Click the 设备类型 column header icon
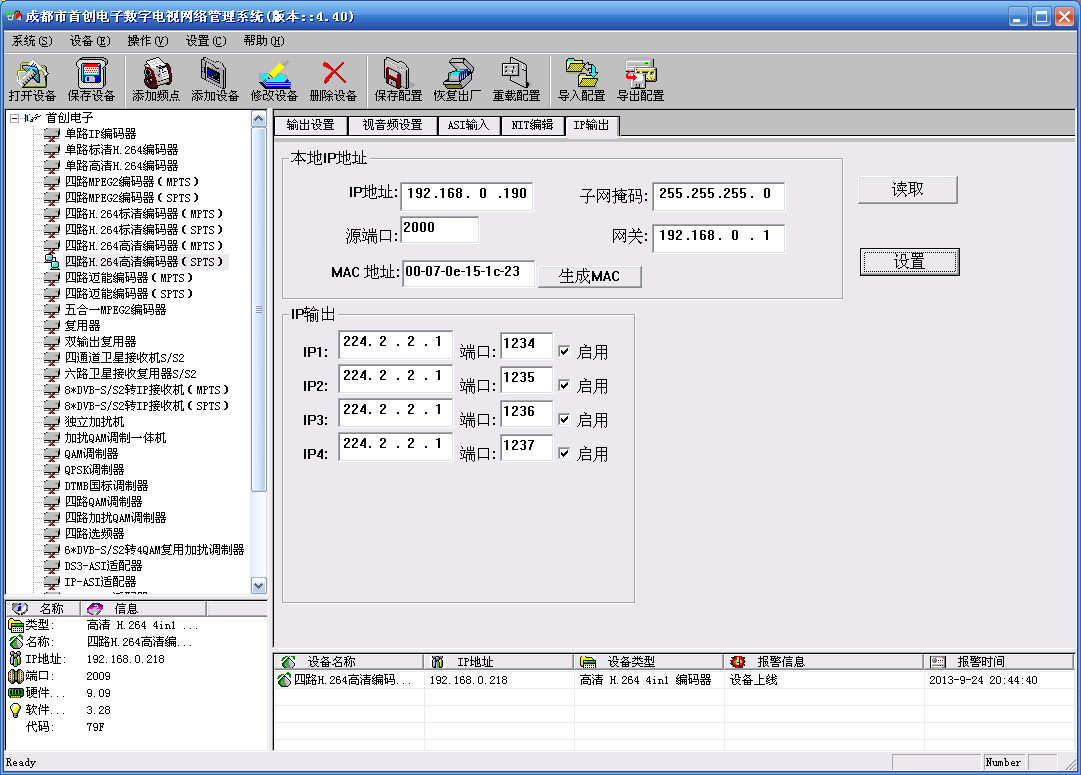The image size is (1081, 775). (588, 662)
